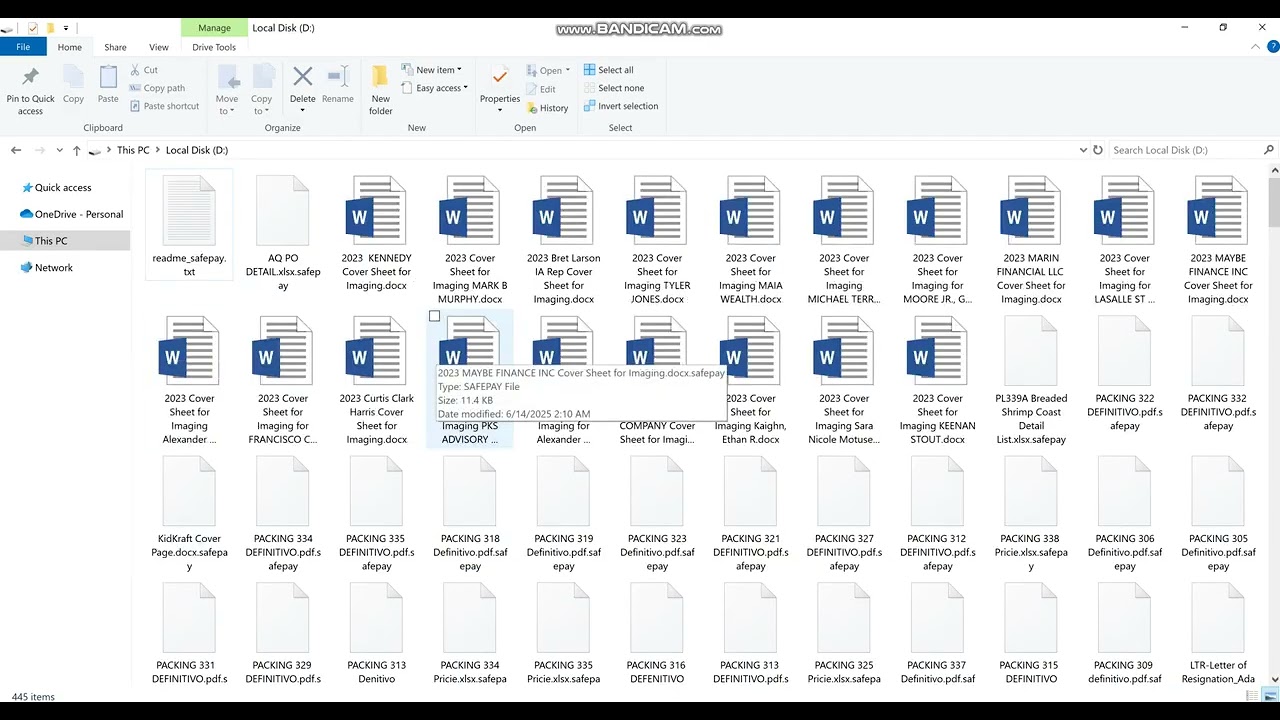This screenshot has height=720, width=1280.
Task: Select readme_safepay.txt file
Action: (189, 226)
